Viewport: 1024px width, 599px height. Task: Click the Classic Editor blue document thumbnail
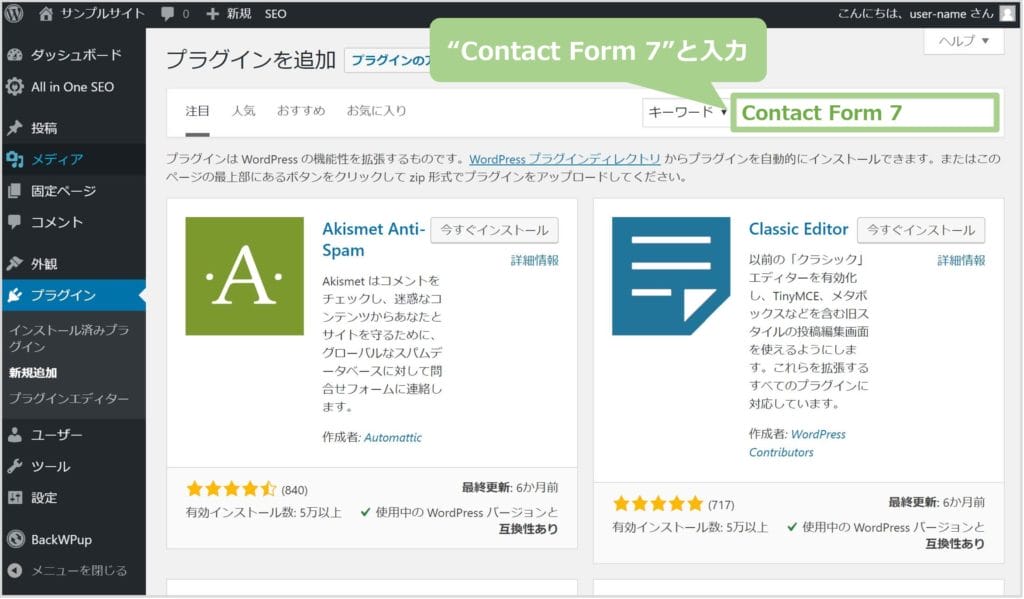tap(671, 276)
